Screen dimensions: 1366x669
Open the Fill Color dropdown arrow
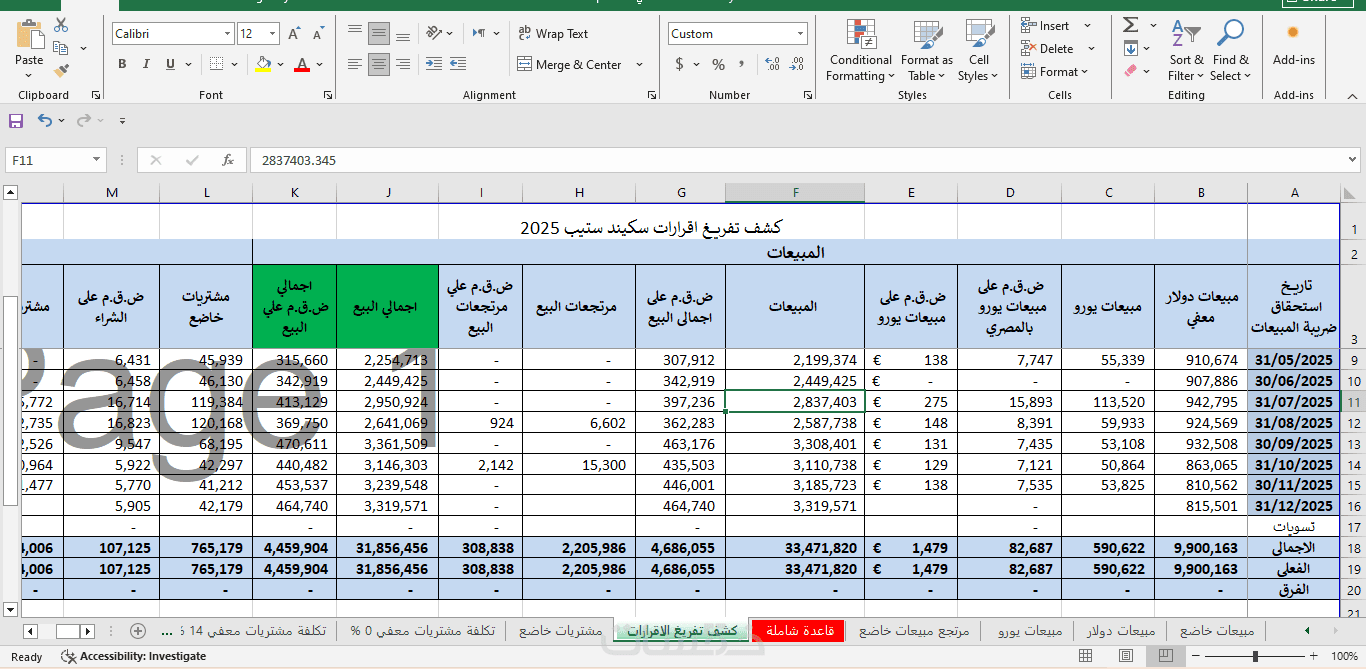tap(279, 64)
